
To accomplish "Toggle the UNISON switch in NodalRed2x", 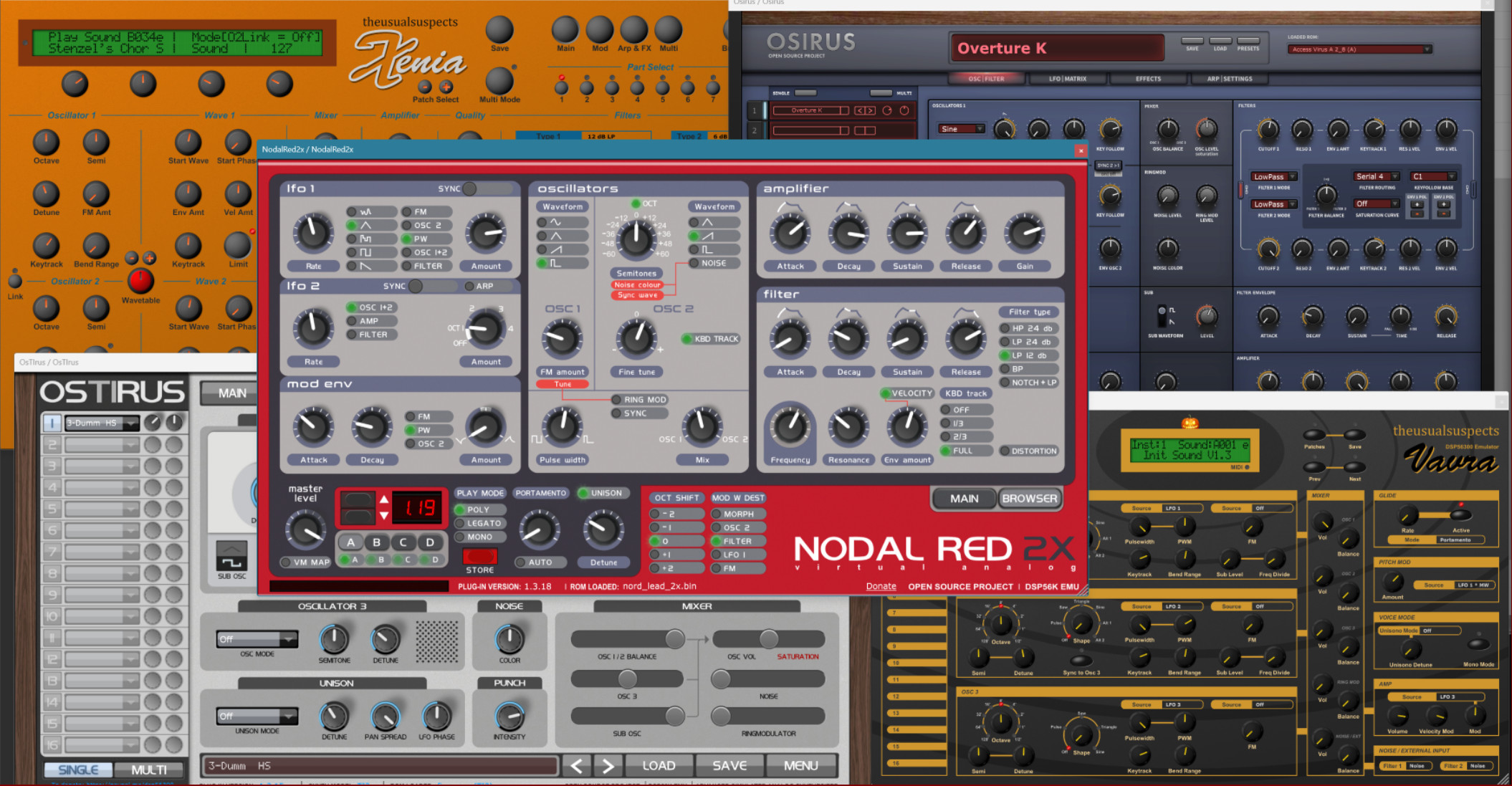I will coord(603,493).
